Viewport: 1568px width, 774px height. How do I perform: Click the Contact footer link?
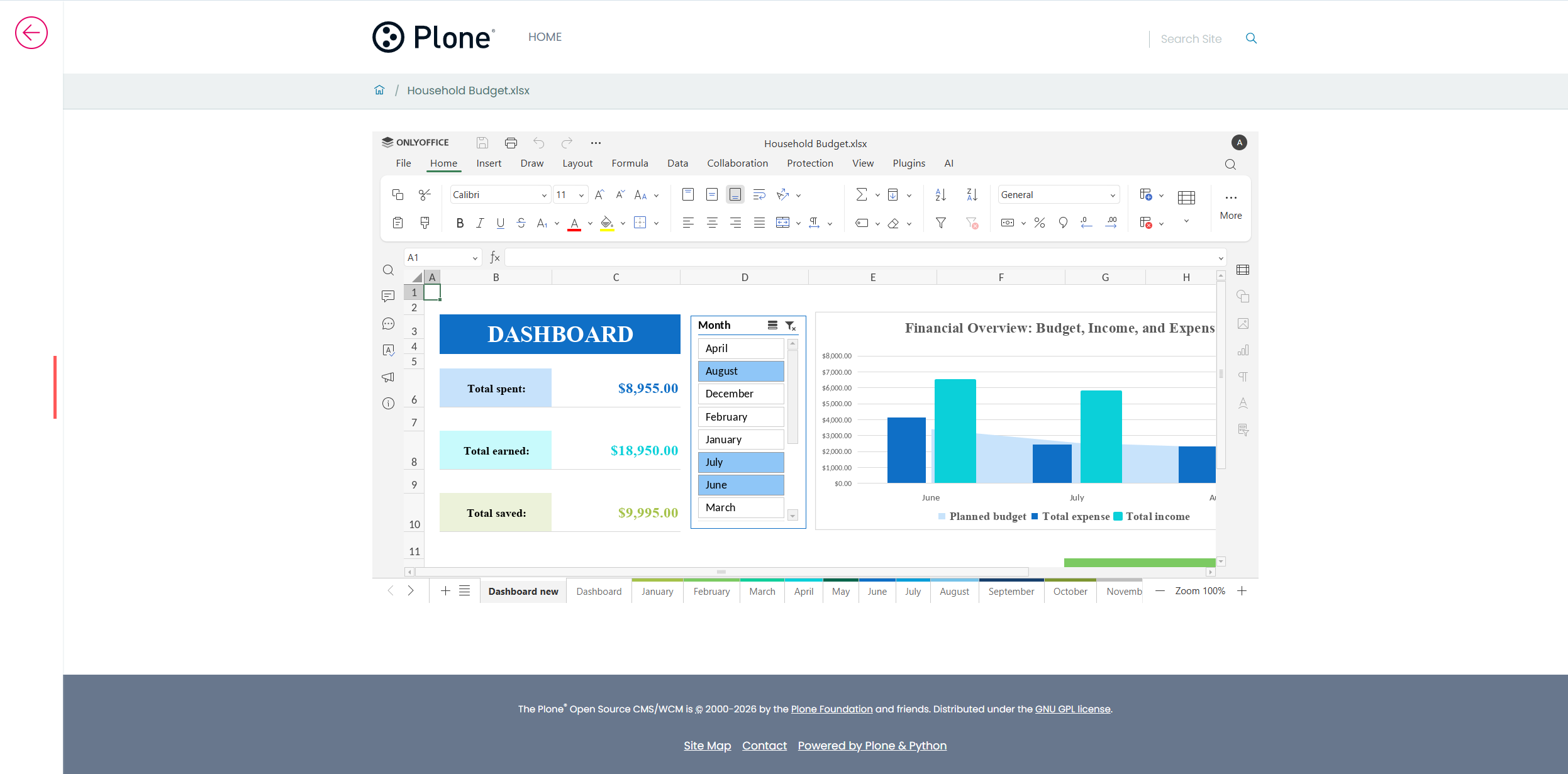tap(764, 746)
